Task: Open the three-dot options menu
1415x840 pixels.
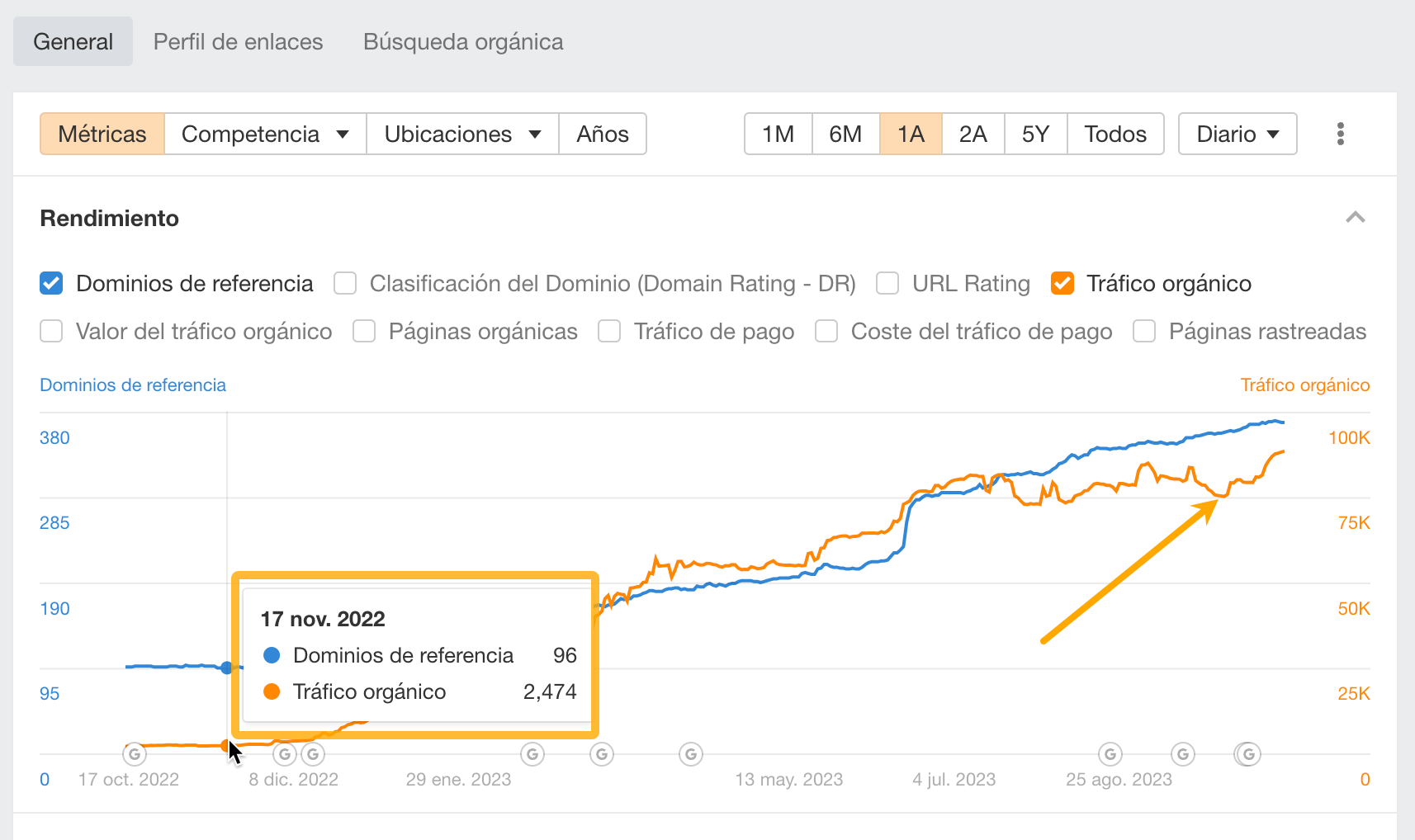Action: click(1341, 134)
